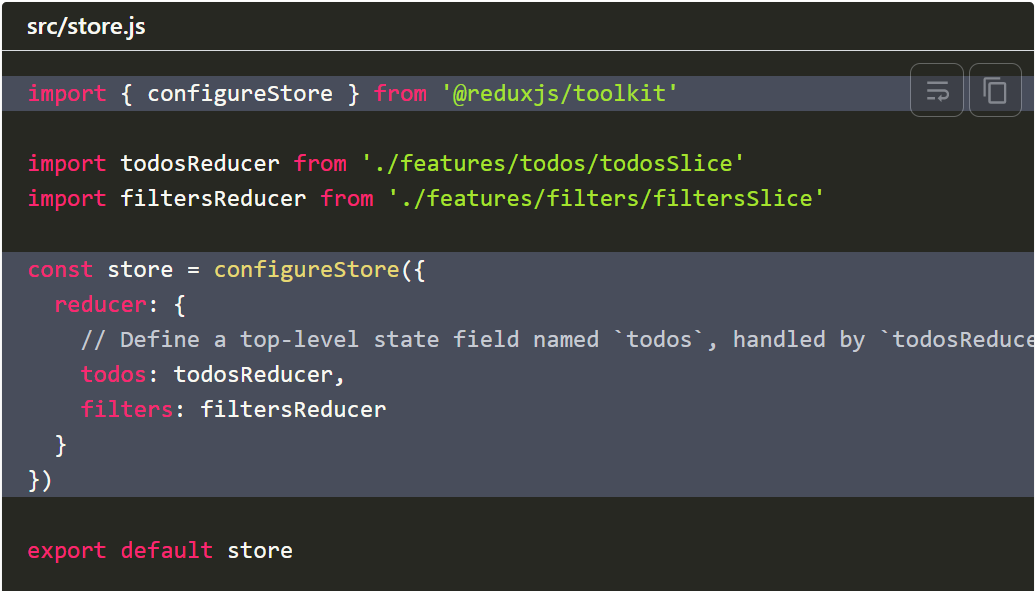
Task: Click the configureStore function call
Action: pyautogui.click(x=306, y=270)
